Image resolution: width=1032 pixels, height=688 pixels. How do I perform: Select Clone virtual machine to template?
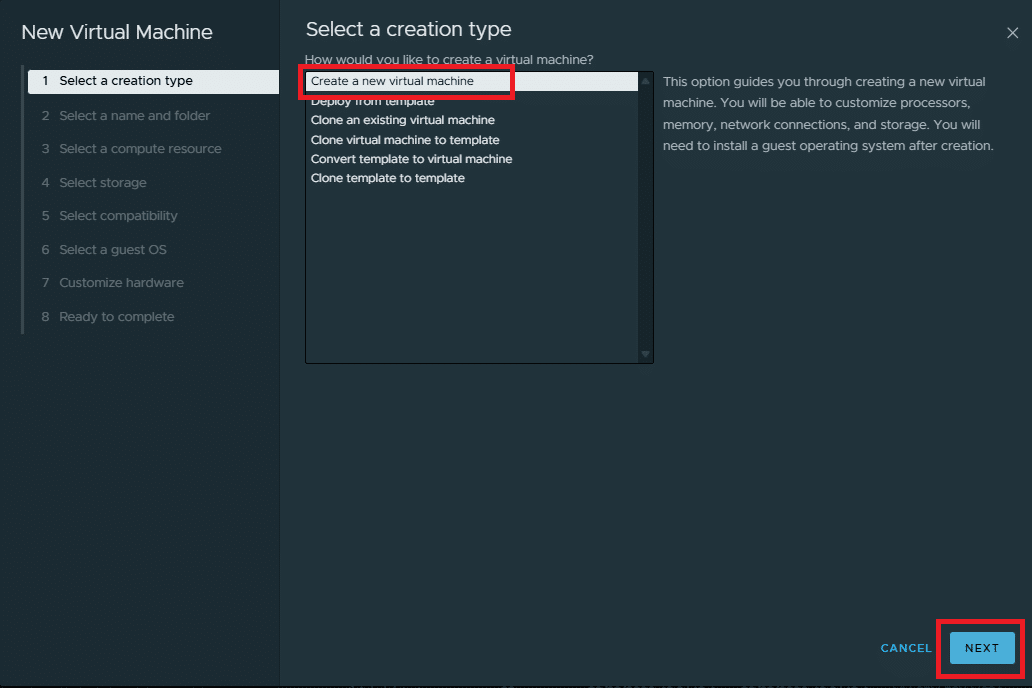[x=405, y=140]
